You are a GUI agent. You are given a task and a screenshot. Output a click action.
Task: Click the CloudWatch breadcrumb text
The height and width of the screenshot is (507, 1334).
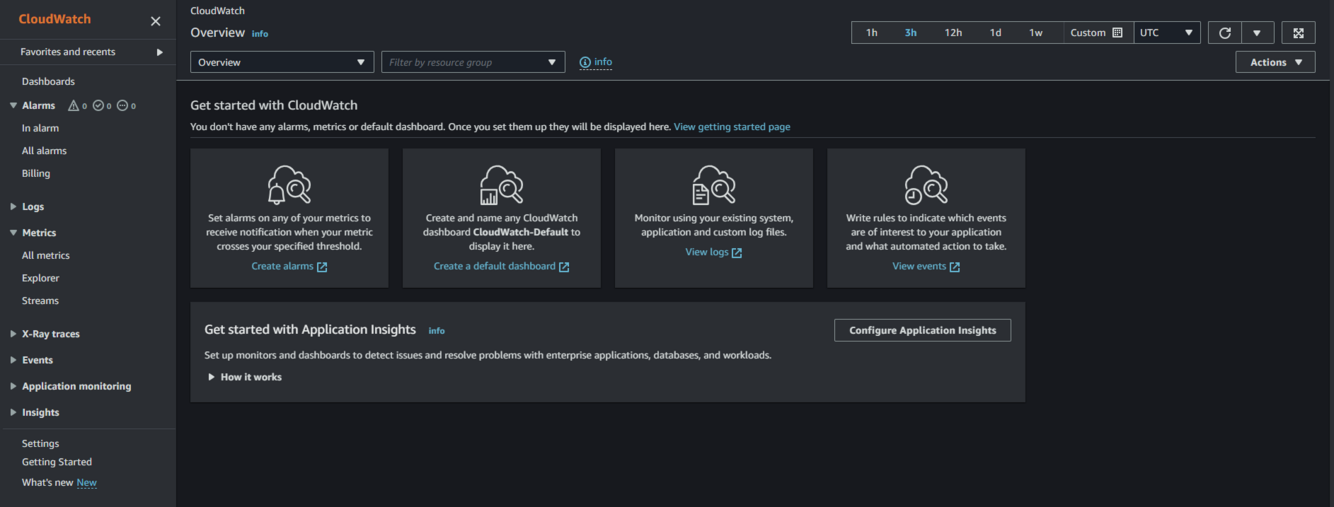[218, 11]
